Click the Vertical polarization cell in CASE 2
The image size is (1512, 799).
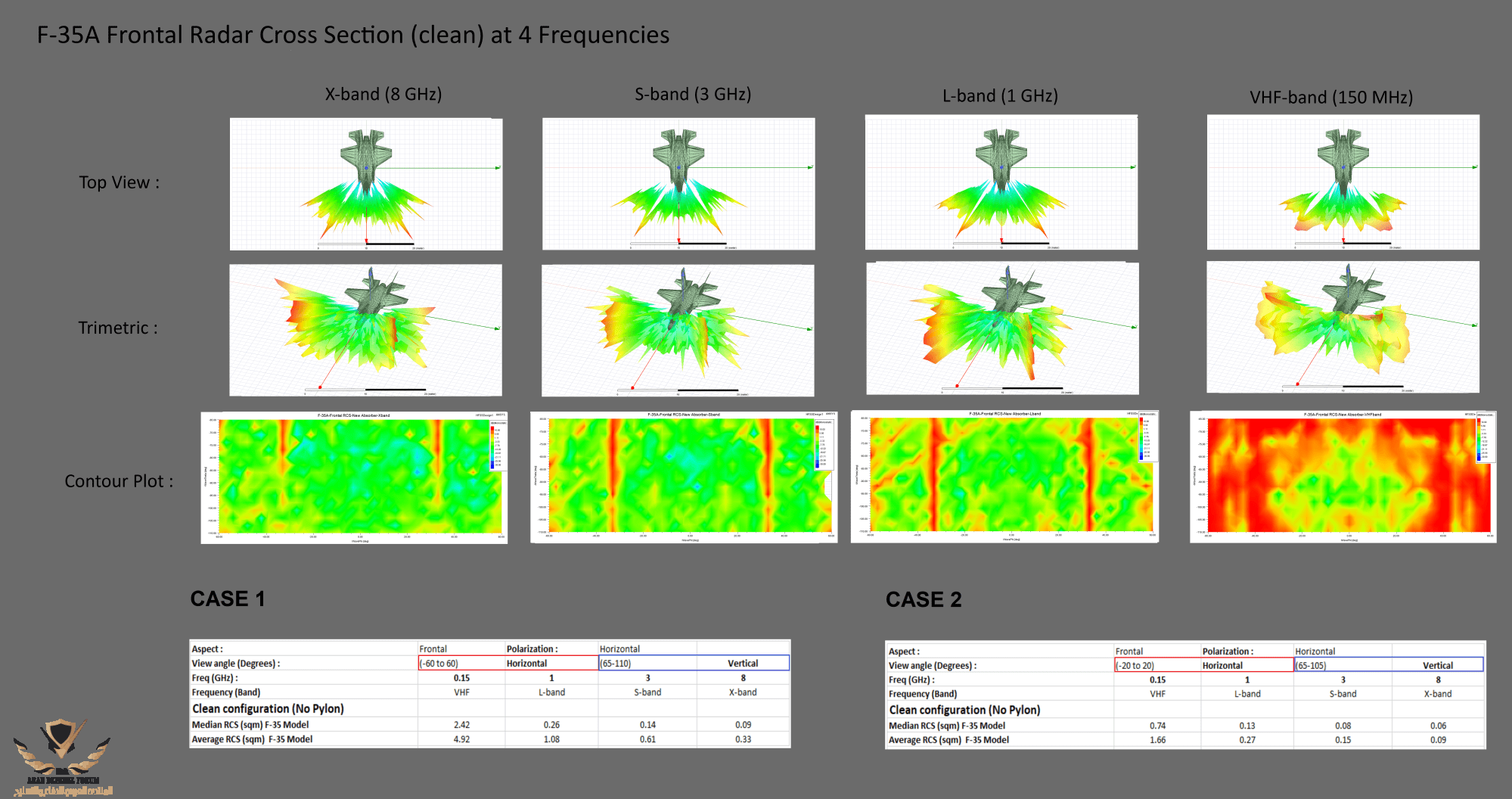[1437, 666]
